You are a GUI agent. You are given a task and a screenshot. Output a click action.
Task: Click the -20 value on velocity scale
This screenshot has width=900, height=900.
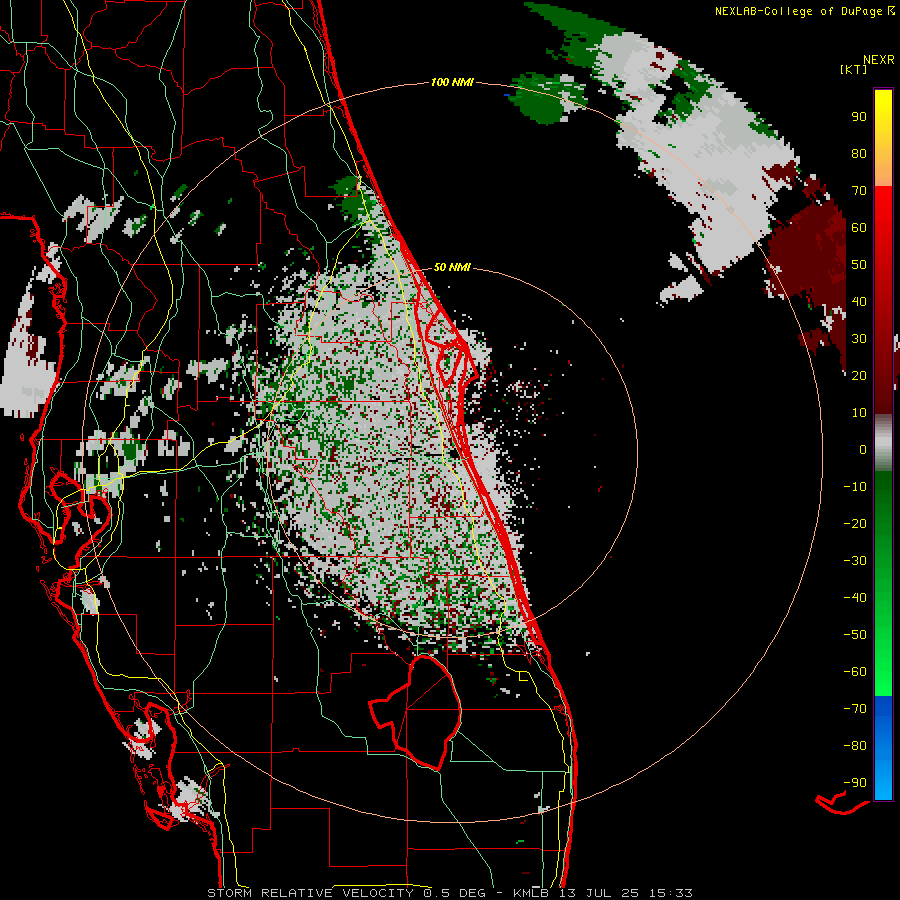(x=855, y=523)
